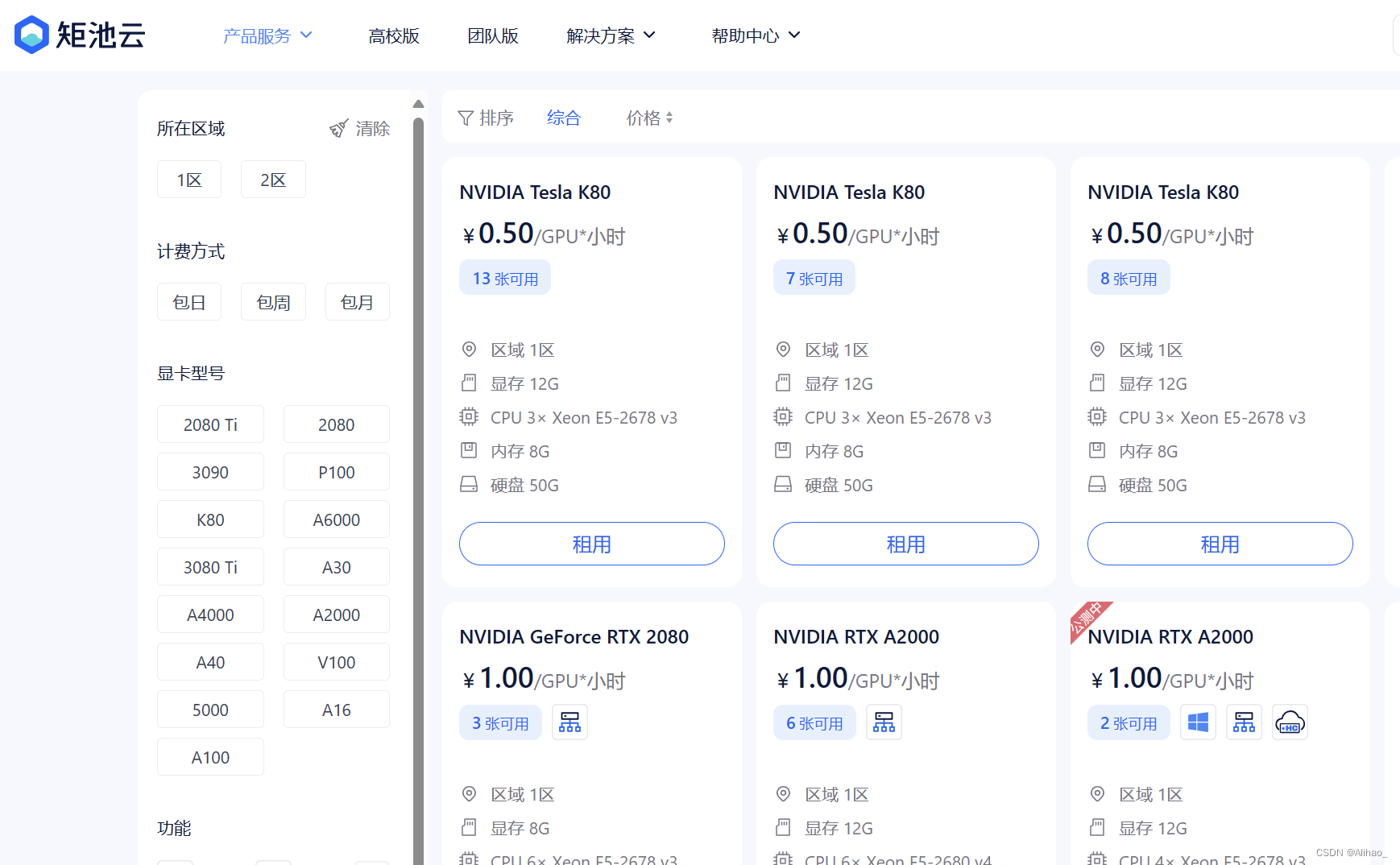This screenshot has height=865, width=1400.
Task: Filter by 2080 Ti graphics card
Action: 210,424
